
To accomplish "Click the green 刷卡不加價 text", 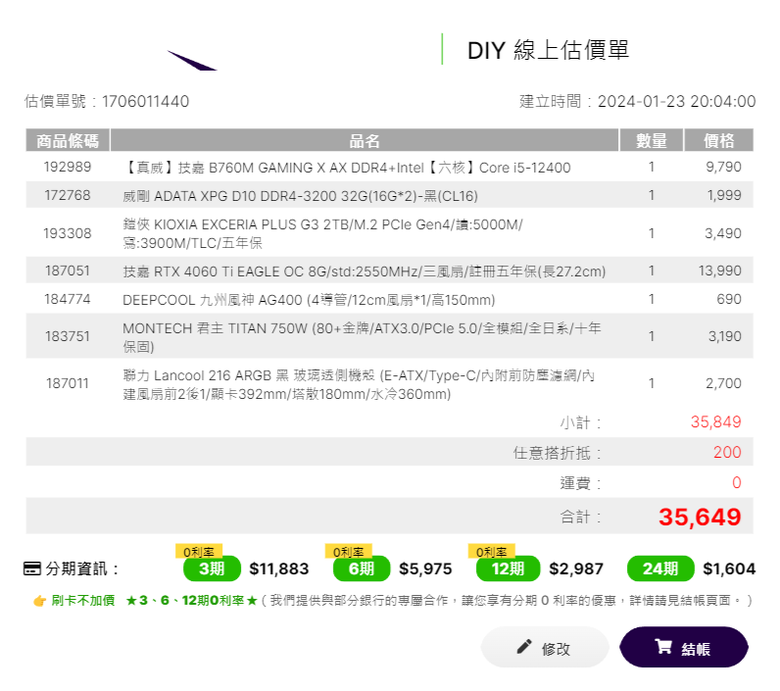I will pyautogui.click(x=83, y=601).
